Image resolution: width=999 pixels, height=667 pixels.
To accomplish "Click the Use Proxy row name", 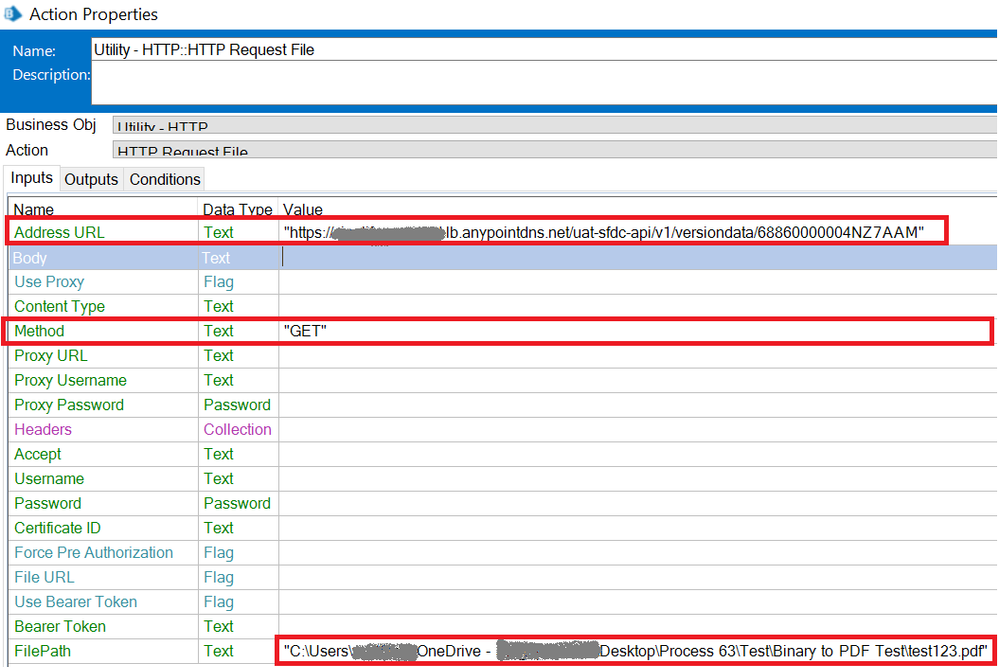I will pos(49,282).
